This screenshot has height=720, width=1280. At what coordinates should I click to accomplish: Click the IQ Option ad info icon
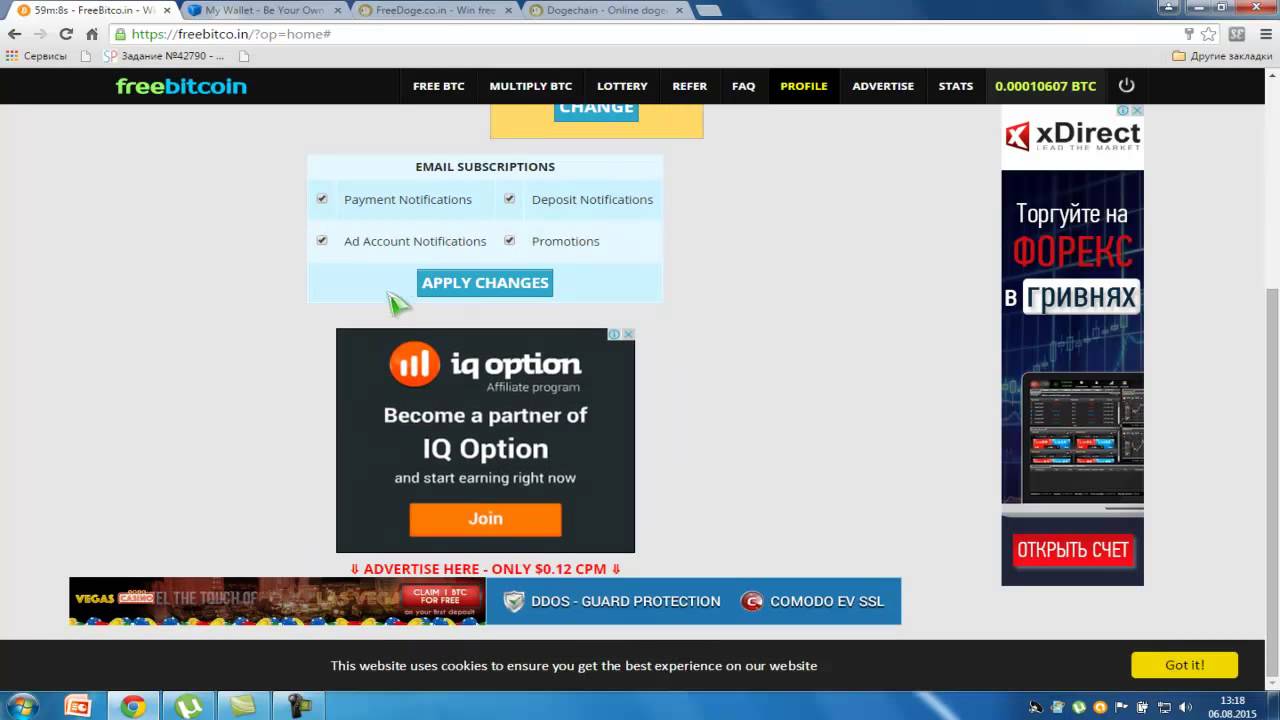[x=616, y=334]
